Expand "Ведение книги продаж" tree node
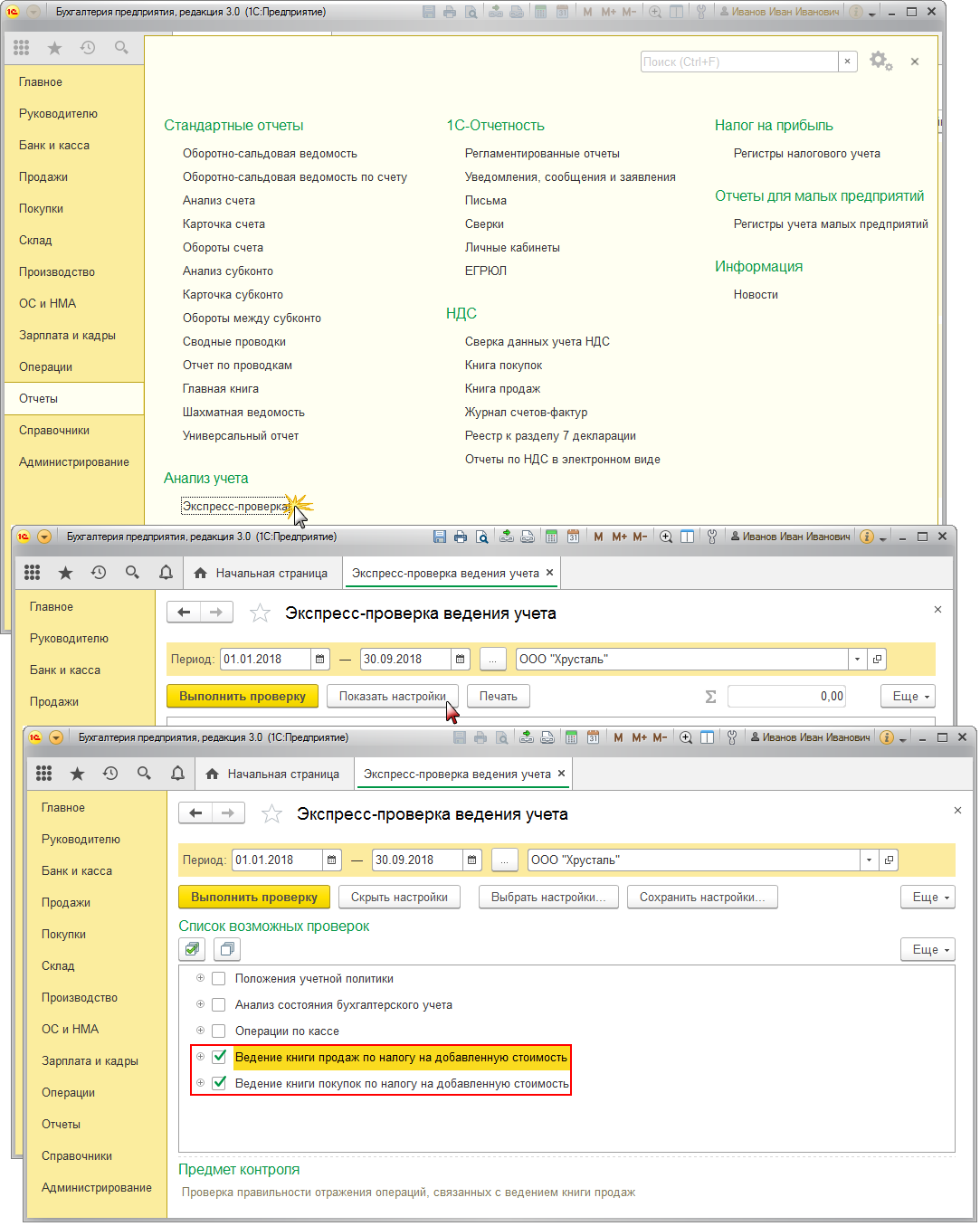Screen dimensions: 980x1226 (200, 1057)
